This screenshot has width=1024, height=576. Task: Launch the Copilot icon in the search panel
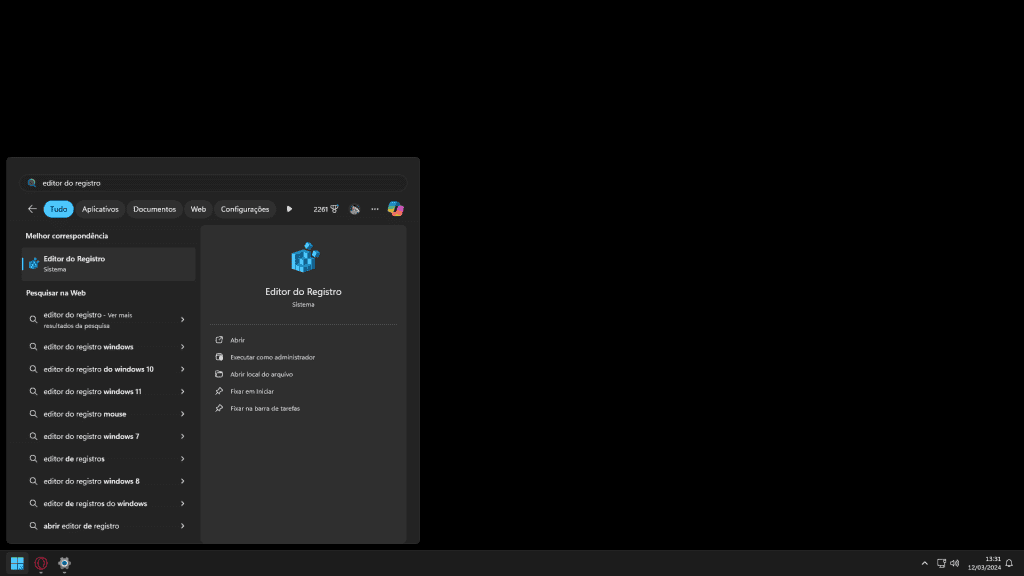(396, 209)
